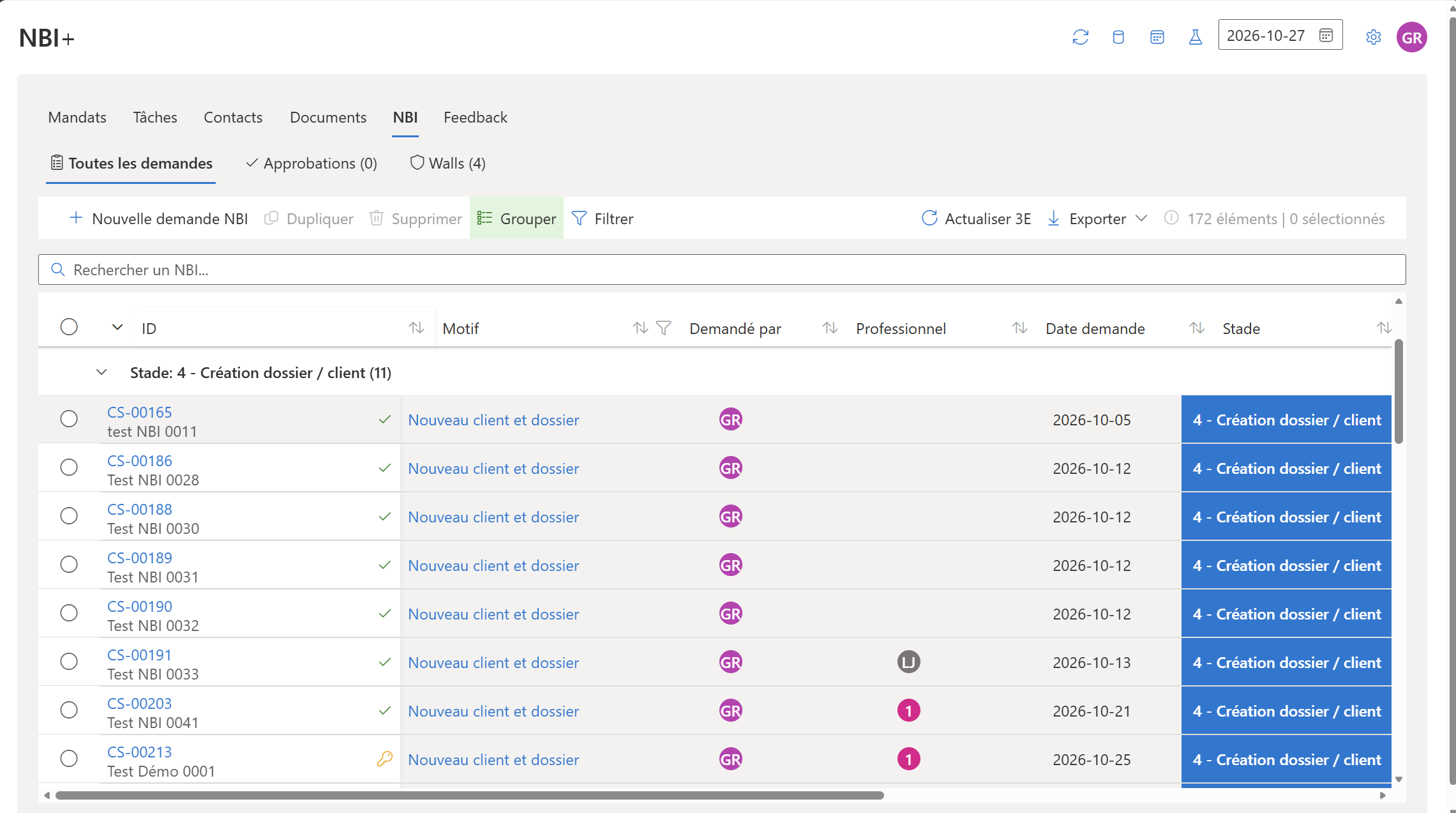
Task: Open the database cylinder icon
Action: tap(1118, 37)
